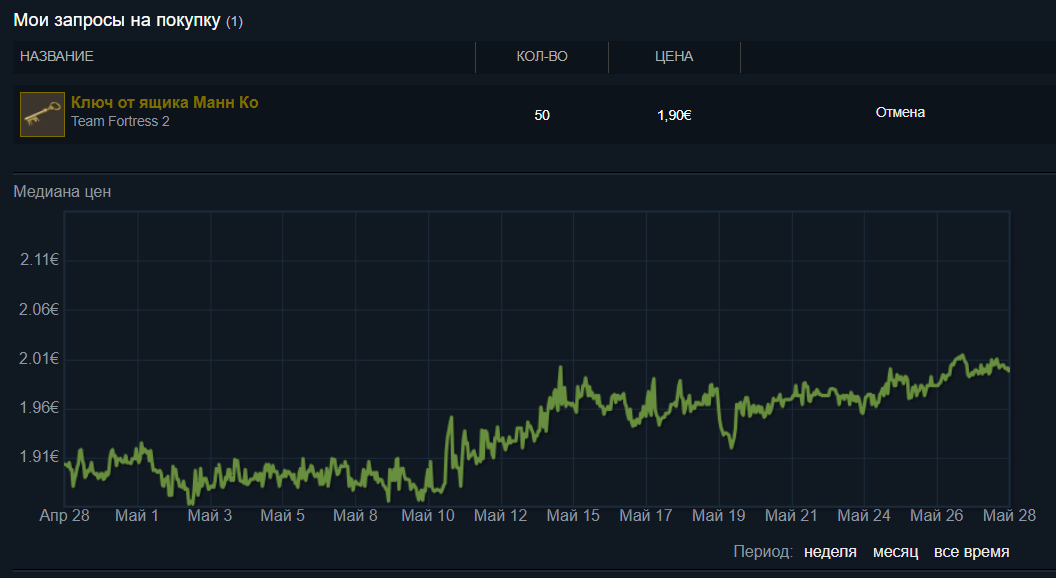Image resolution: width=1056 pixels, height=578 pixels.
Task: Click the '2.11€' y-axis label
Action: [x=39, y=259]
